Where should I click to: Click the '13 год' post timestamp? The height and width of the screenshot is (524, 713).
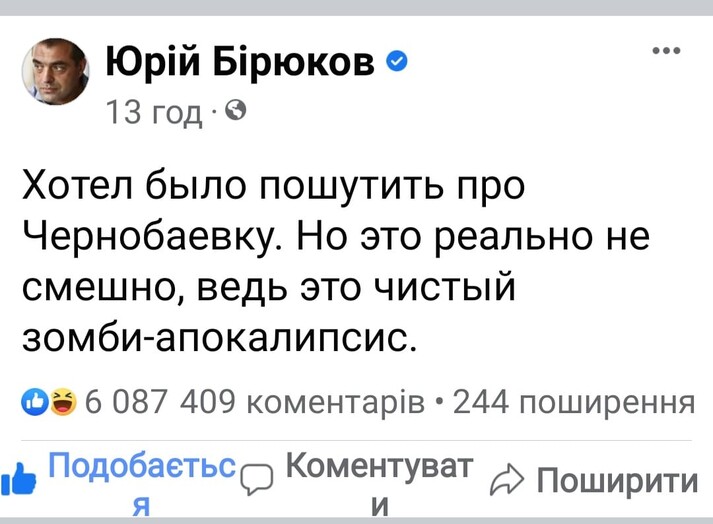pyautogui.click(x=154, y=113)
